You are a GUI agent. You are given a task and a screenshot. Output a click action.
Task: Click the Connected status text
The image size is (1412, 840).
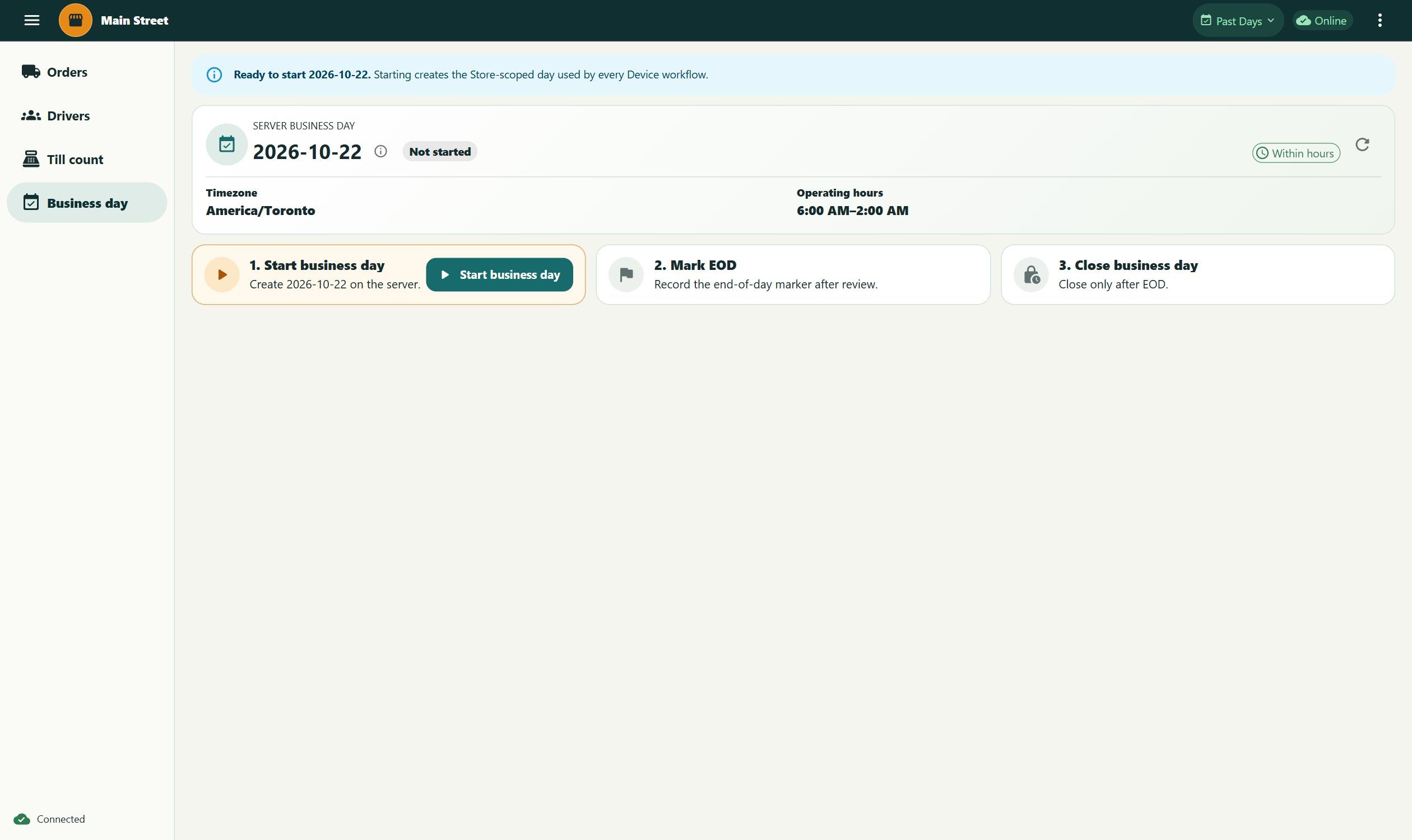[61, 819]
